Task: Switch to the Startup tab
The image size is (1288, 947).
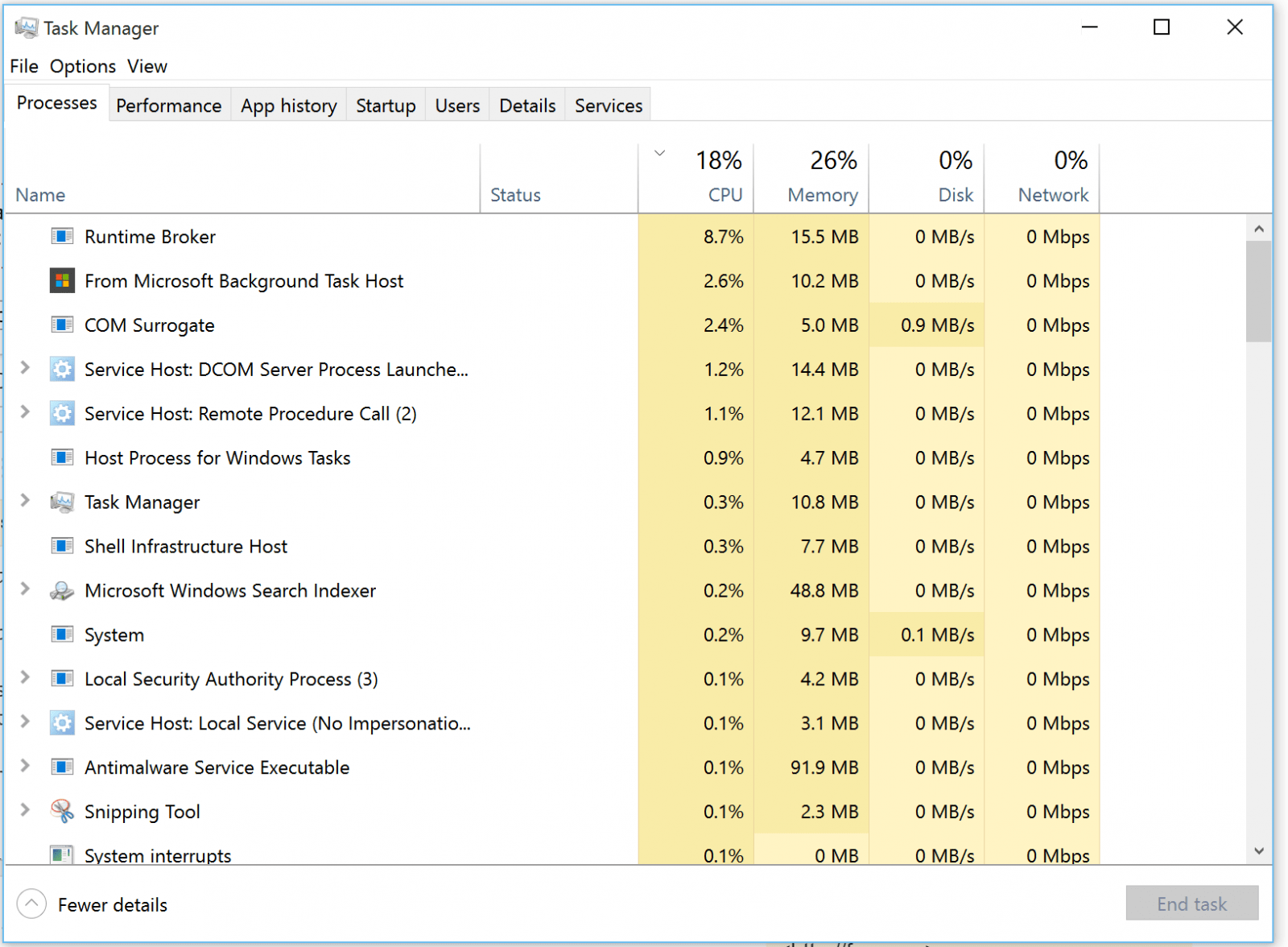Action: click(386, 105)
